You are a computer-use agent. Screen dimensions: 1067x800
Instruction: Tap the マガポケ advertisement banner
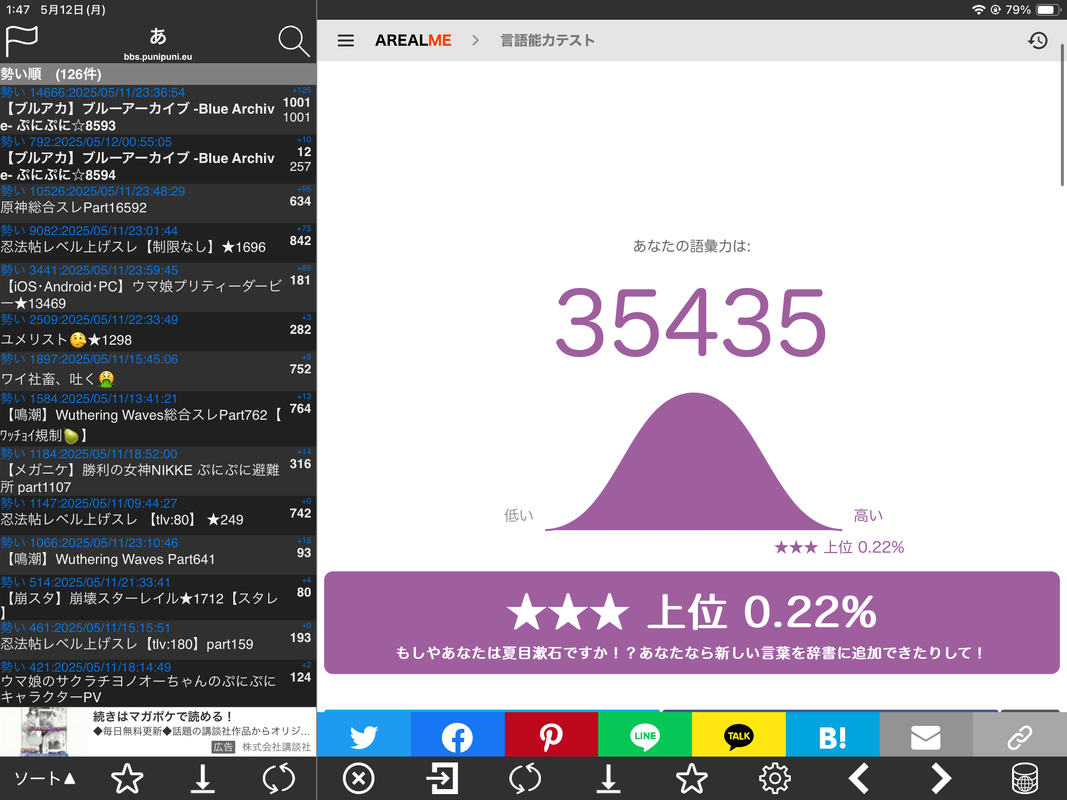(158, 731)
